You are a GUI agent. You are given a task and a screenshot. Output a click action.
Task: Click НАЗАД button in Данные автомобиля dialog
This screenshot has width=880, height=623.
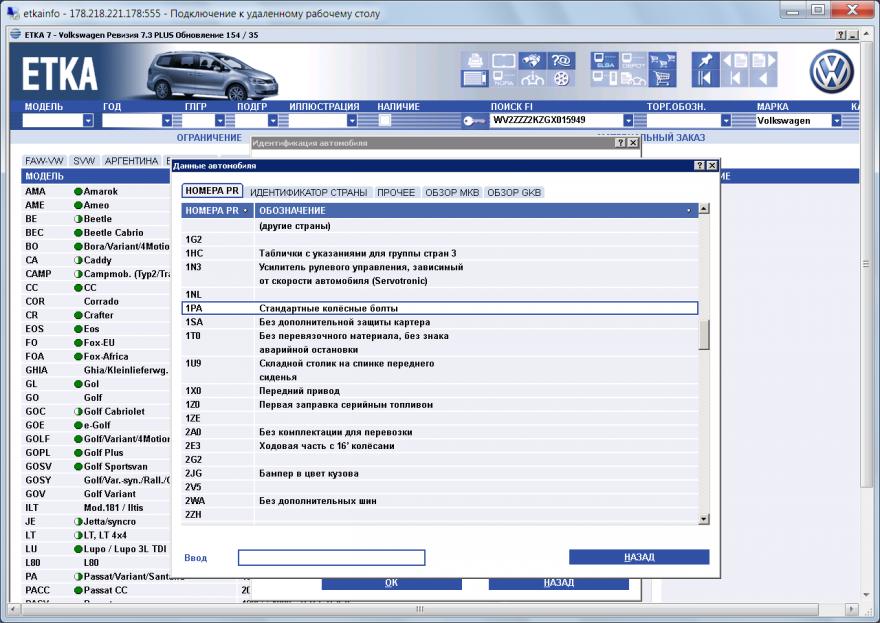tap(639, 557)
